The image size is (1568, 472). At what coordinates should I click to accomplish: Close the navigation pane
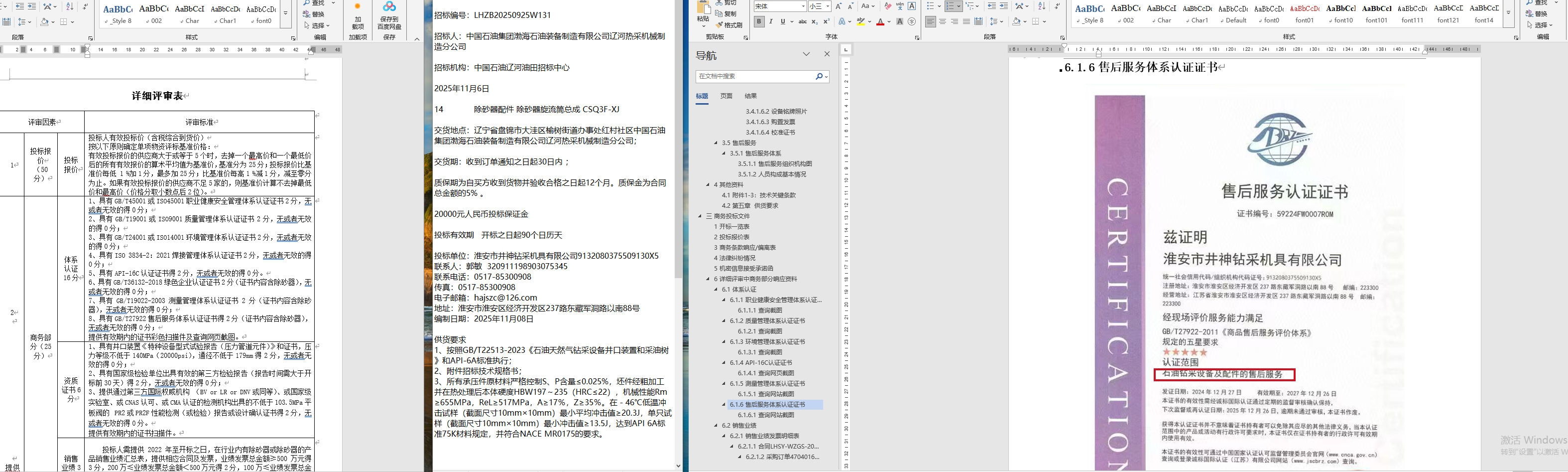(x=827, y=54)
